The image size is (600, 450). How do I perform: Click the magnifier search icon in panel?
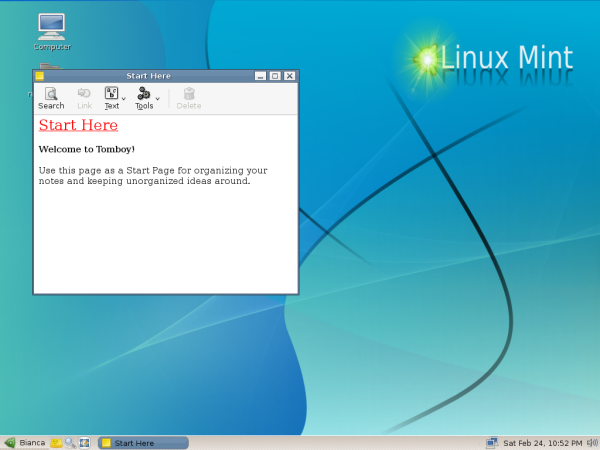[70, 442]
